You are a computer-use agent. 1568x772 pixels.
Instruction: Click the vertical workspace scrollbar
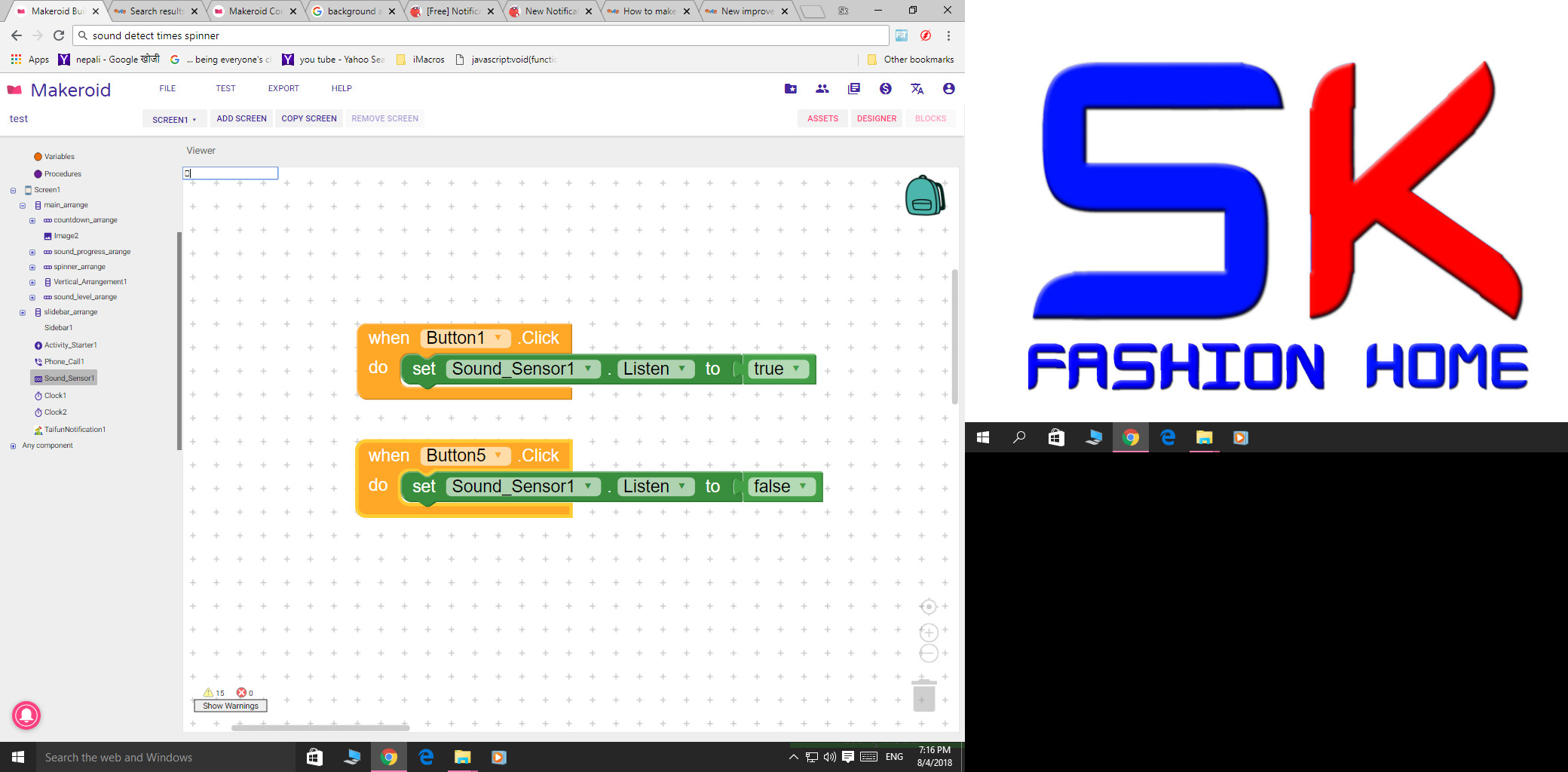954,336
